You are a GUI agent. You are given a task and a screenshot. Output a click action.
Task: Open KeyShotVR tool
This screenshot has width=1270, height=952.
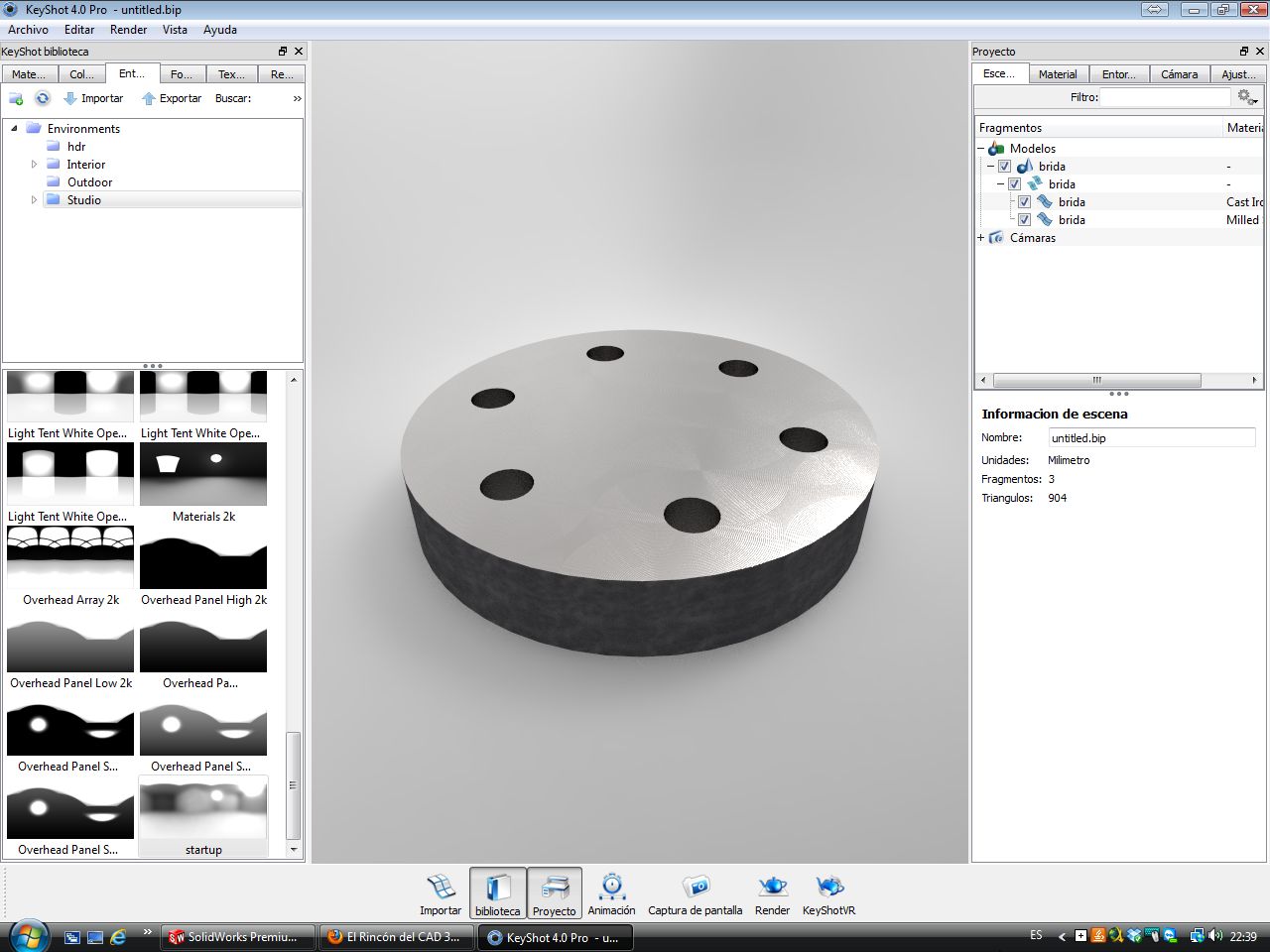pos(828,893)
